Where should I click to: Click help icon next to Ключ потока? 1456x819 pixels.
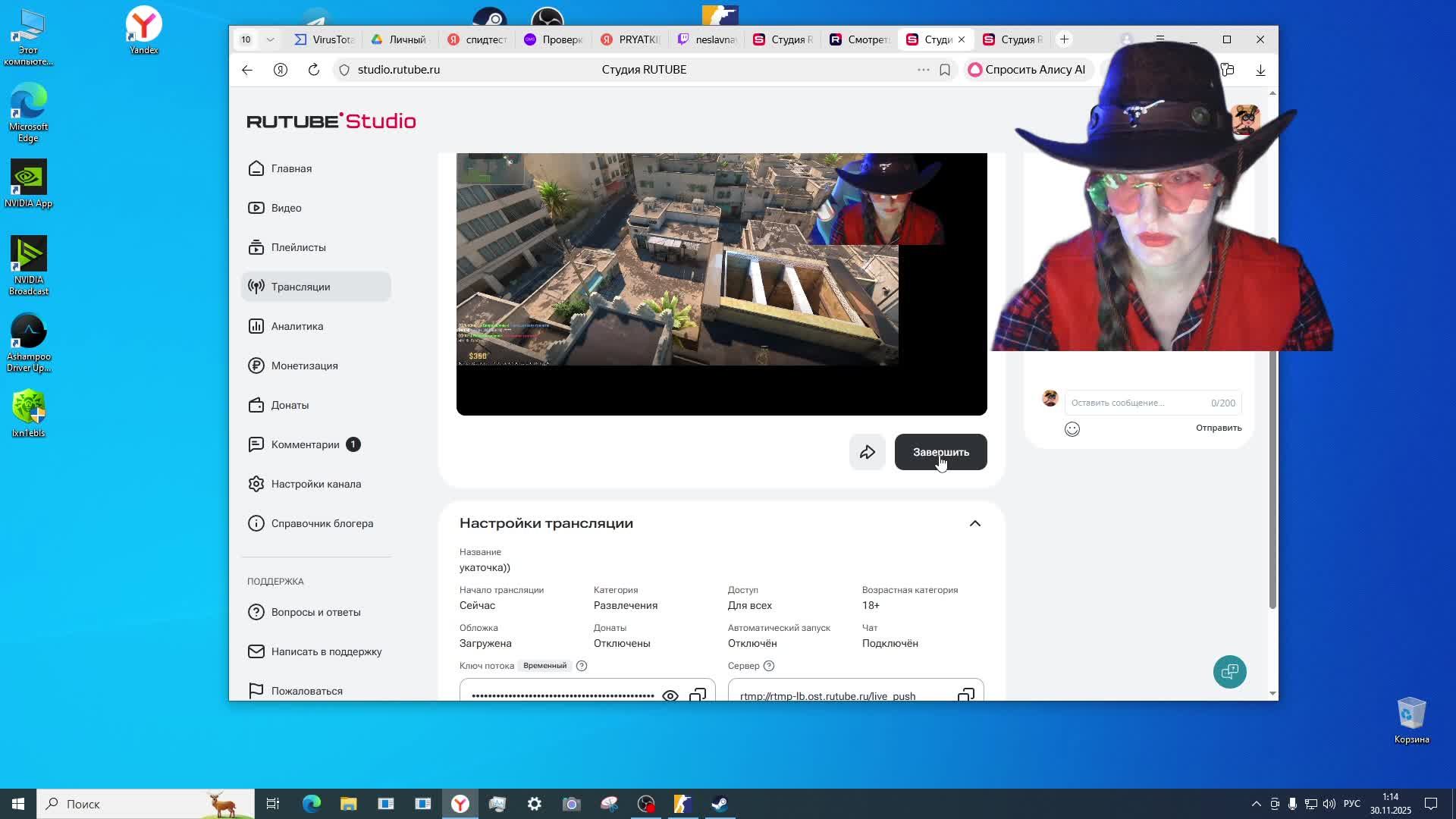(x=582, y=666)
